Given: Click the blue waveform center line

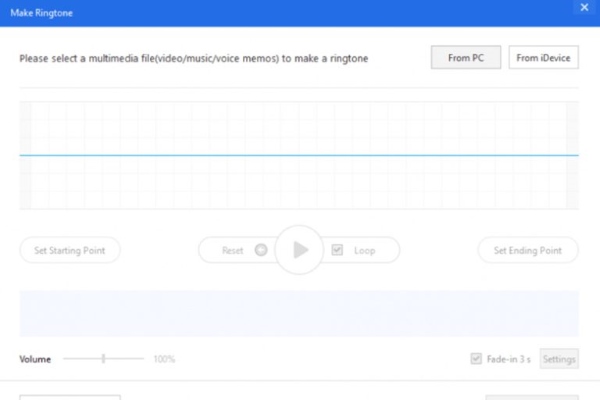Looking at the screenshot, I should (x=300, y=155).
